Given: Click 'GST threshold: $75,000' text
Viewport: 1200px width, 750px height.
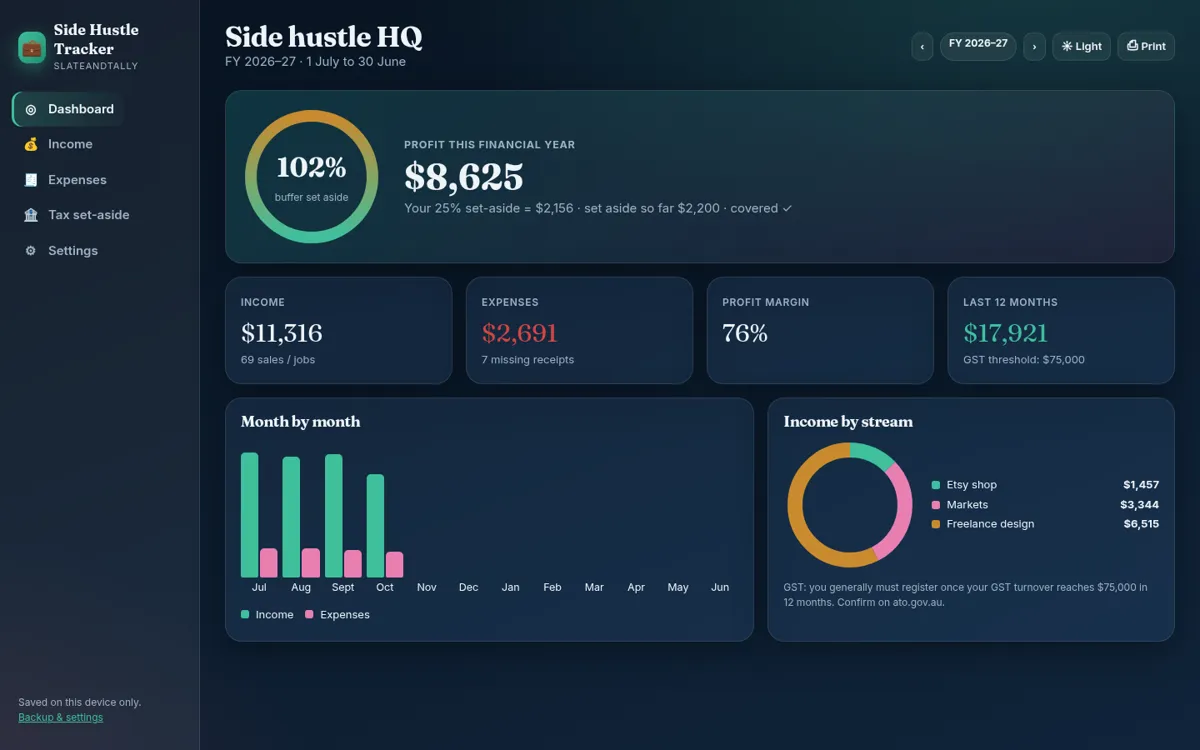Looking at the screenshot, I should point(1024,360).
